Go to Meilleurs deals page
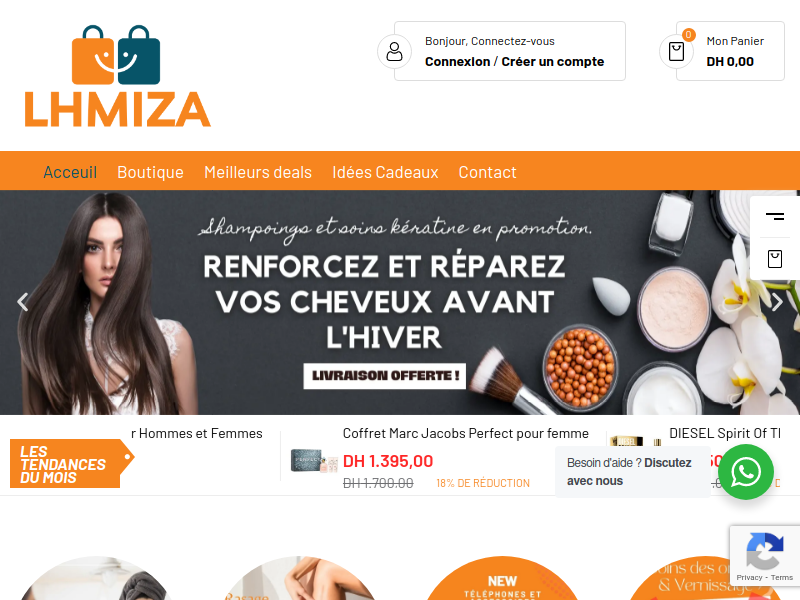 click(x=258, y=172)
